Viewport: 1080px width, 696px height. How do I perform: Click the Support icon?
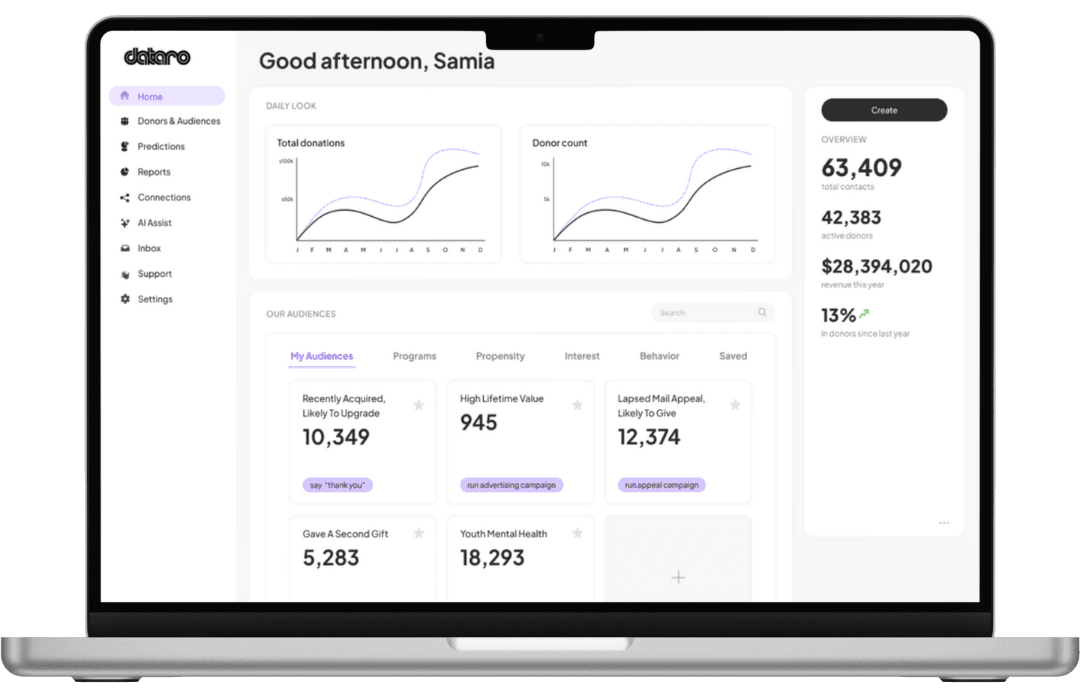122,273
